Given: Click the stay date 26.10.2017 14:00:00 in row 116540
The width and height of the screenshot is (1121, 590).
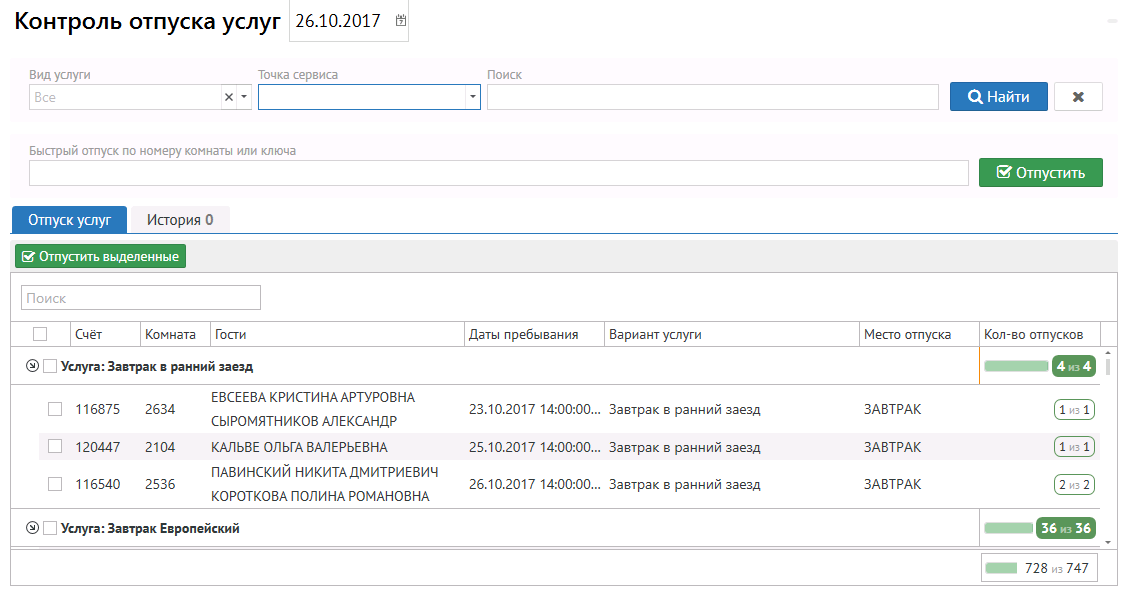Looking at the screenshot, I should coord(535,484).
